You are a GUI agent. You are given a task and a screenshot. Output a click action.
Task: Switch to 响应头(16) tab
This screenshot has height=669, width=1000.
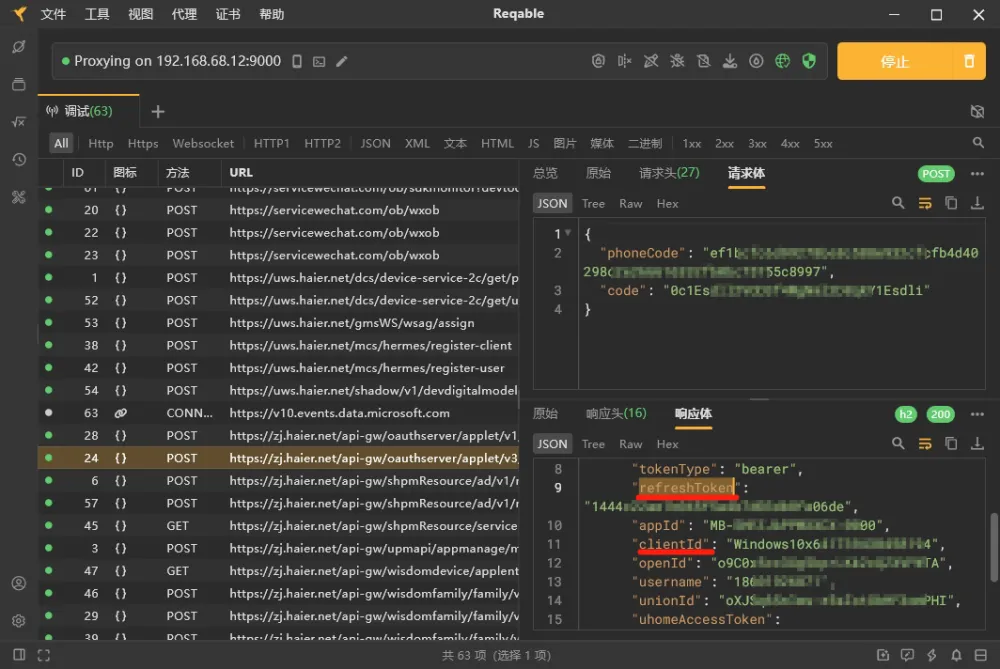615,413
